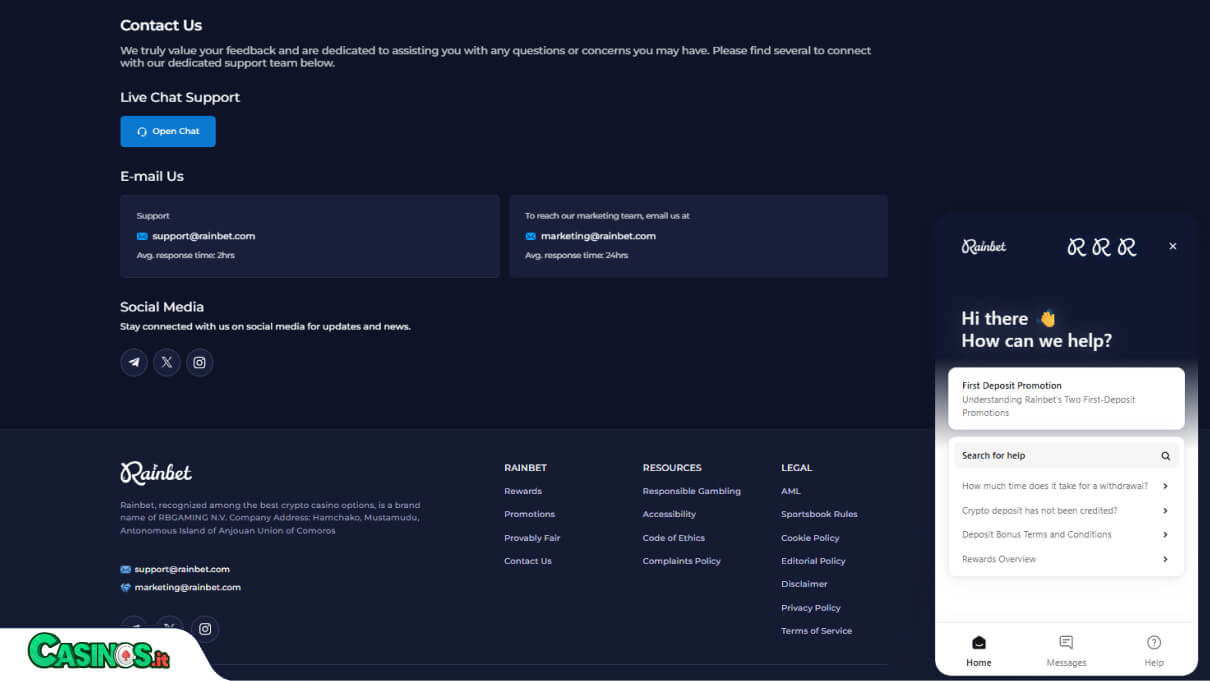Expand 'Crypto deposit has not been credited?'
The image size is (1210, 681).
tap(1066, 510)
